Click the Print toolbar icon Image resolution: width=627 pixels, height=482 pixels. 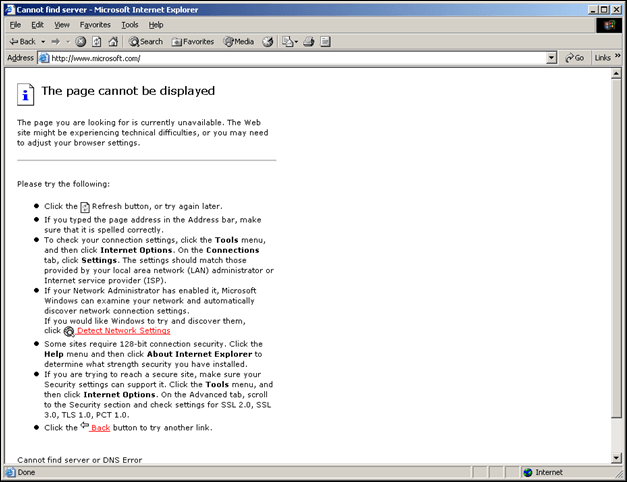pos(309,42)
